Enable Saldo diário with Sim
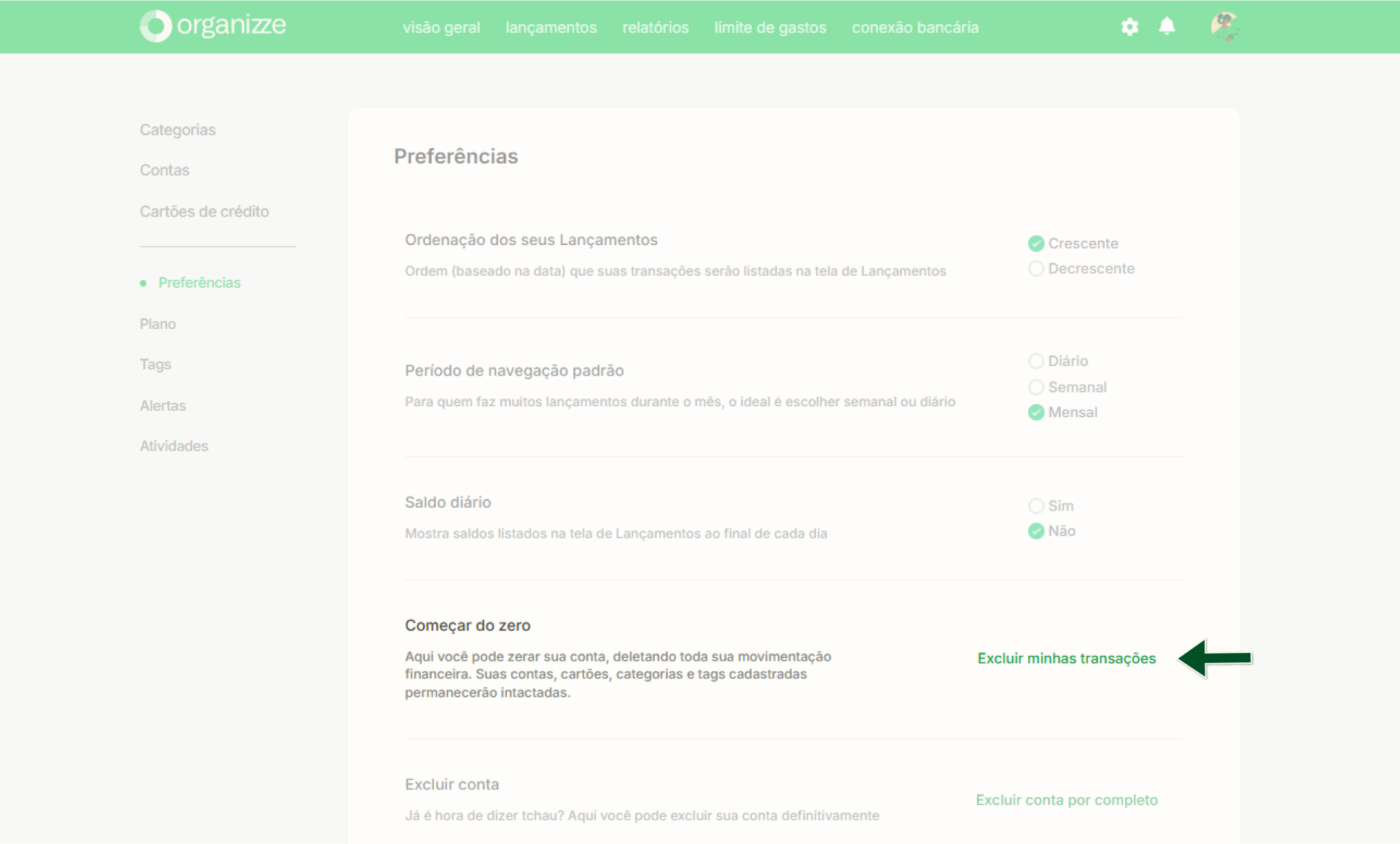 click(x=1051, y=506)
